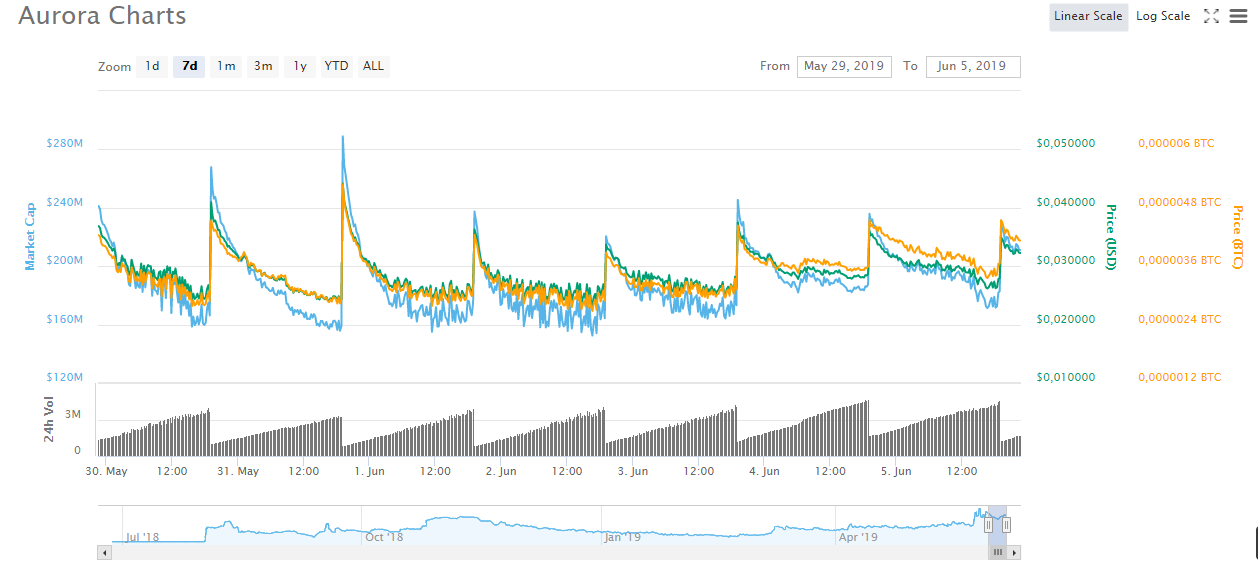Show ALL time range
This screenshot has width=1258, height=562.
pos(373,67)
